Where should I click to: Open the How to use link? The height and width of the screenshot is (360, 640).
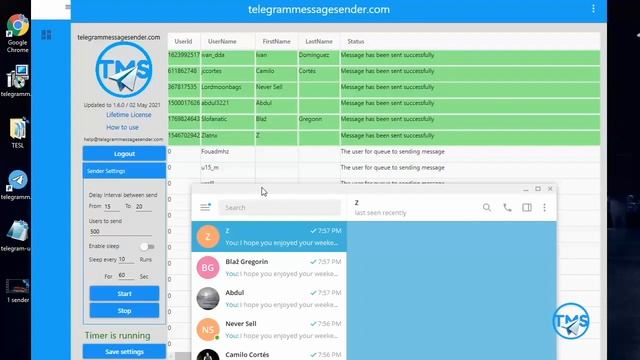[x=122, y=127]
